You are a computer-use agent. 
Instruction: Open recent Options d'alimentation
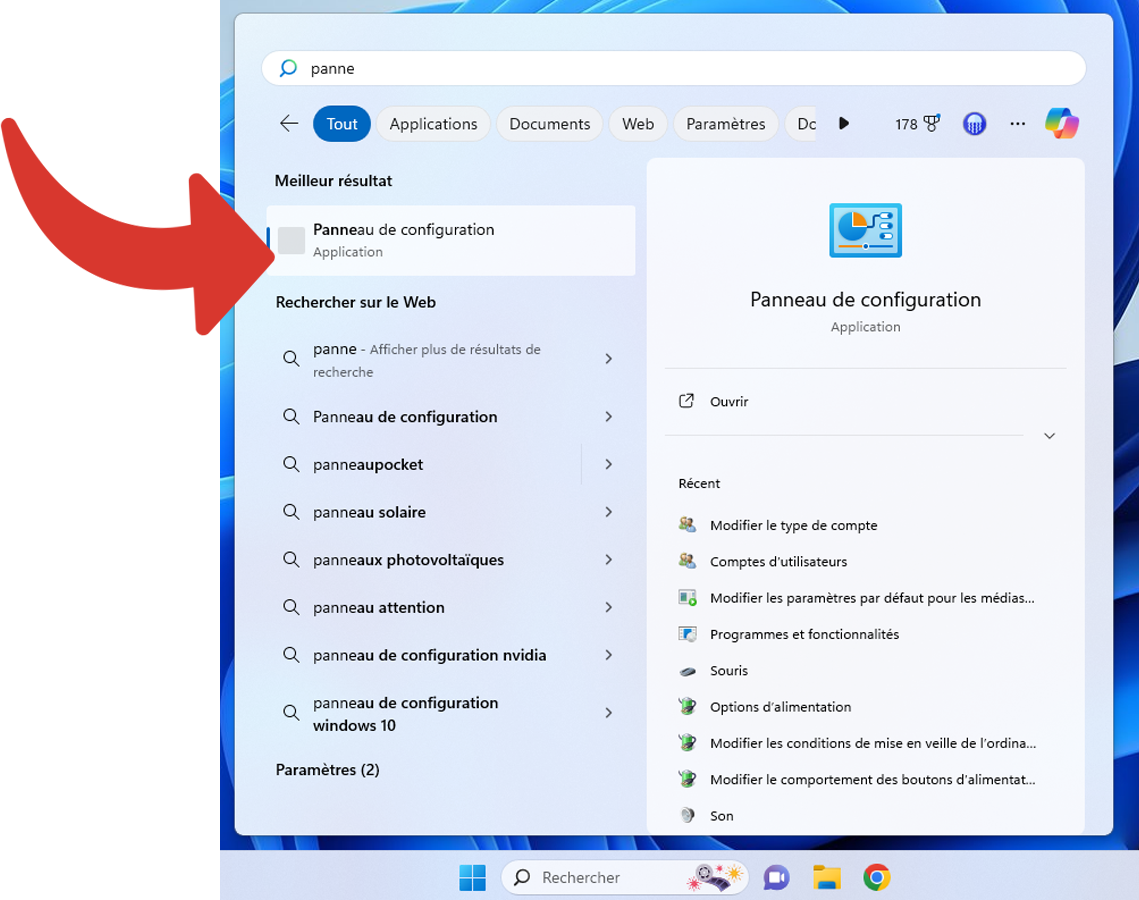780,706
